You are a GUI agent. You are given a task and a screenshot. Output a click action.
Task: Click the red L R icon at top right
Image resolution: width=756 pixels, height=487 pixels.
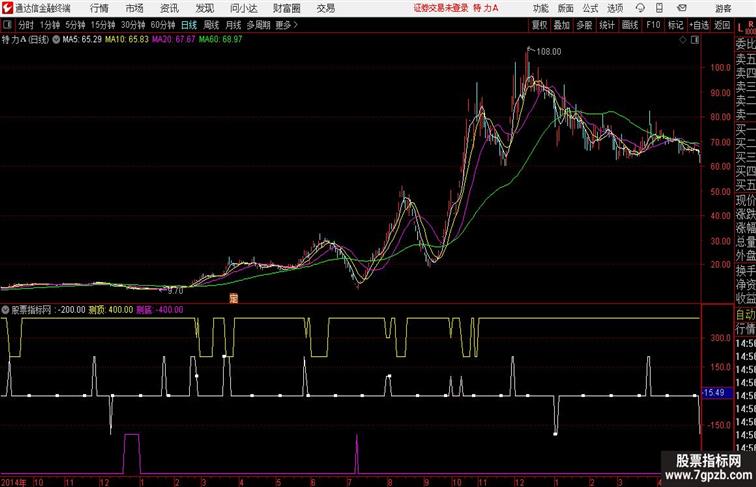[746, 27]
